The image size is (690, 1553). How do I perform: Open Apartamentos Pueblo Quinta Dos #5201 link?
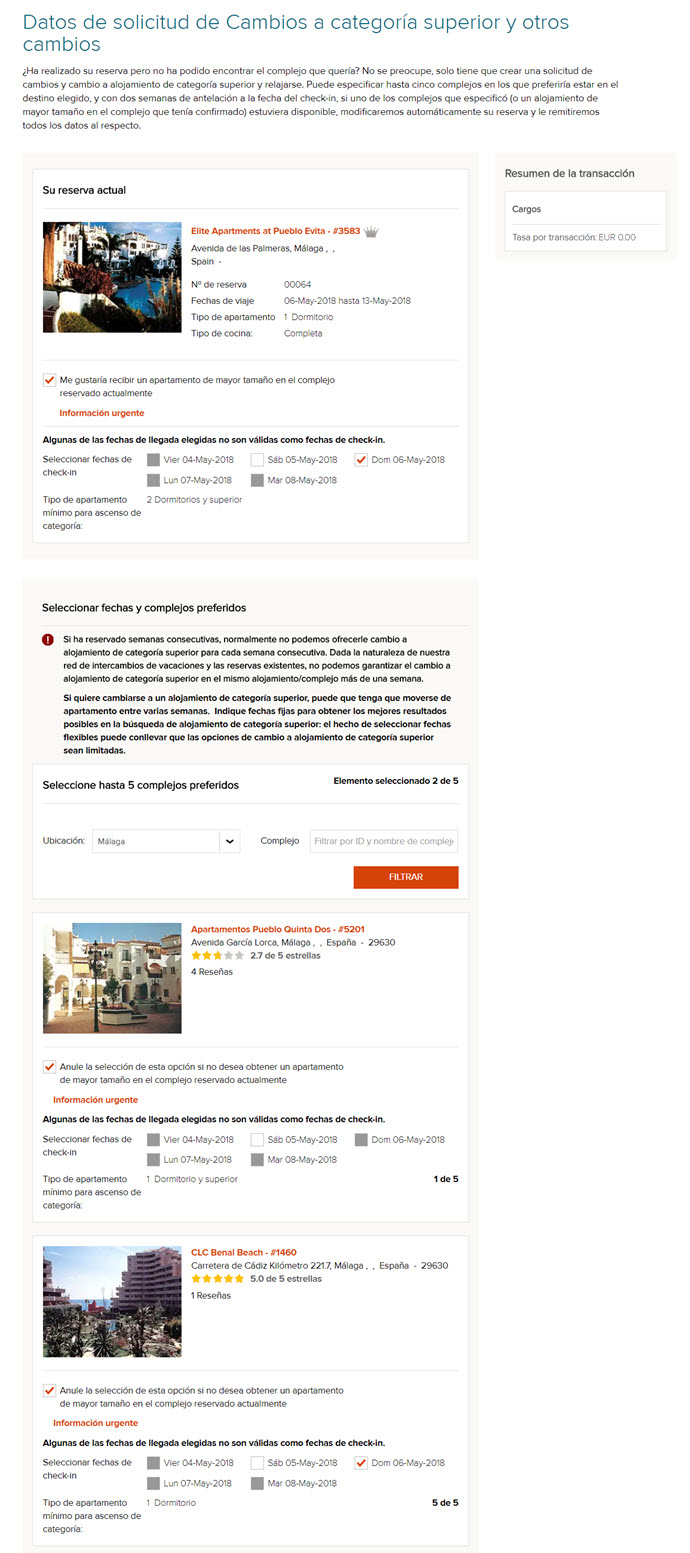click(x=278, y=929)
